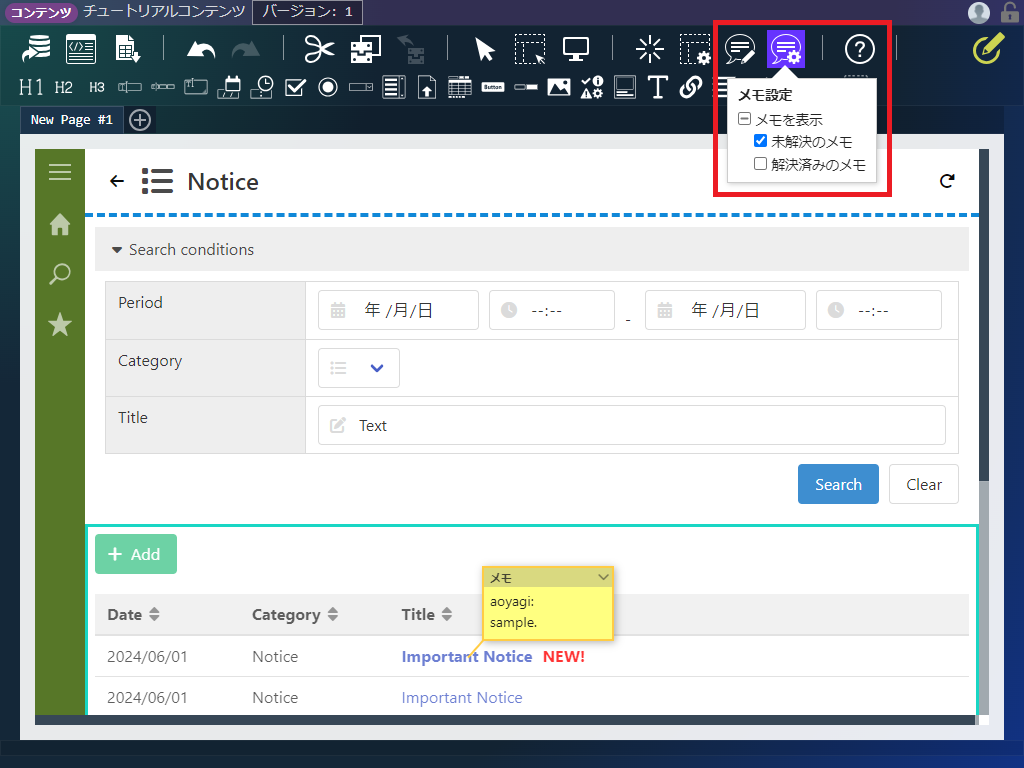The image size is (1024, 768).
Task: Select the New Page #1 tab
Action: point(71,120)
